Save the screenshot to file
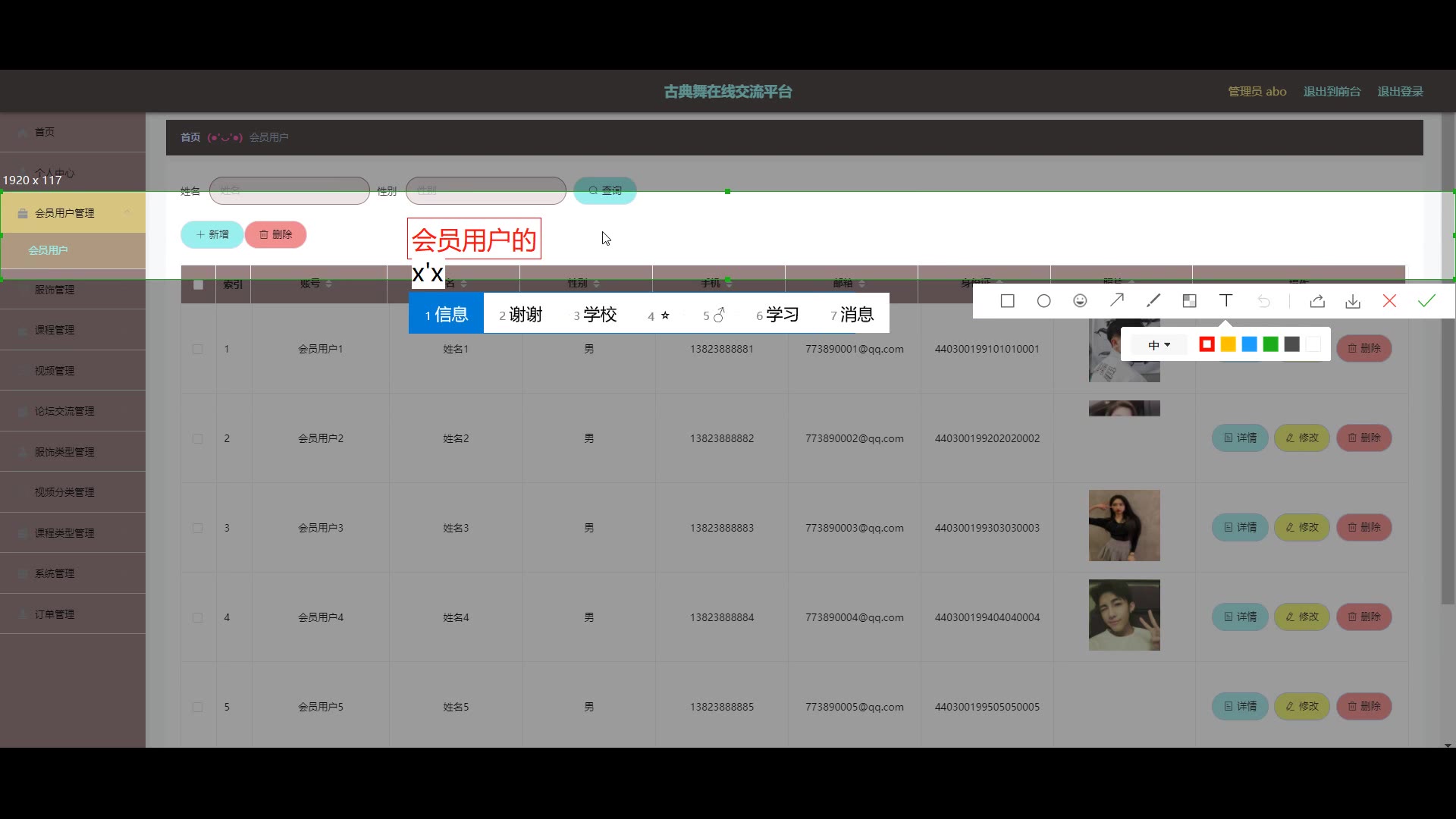 pos(1353,301)
